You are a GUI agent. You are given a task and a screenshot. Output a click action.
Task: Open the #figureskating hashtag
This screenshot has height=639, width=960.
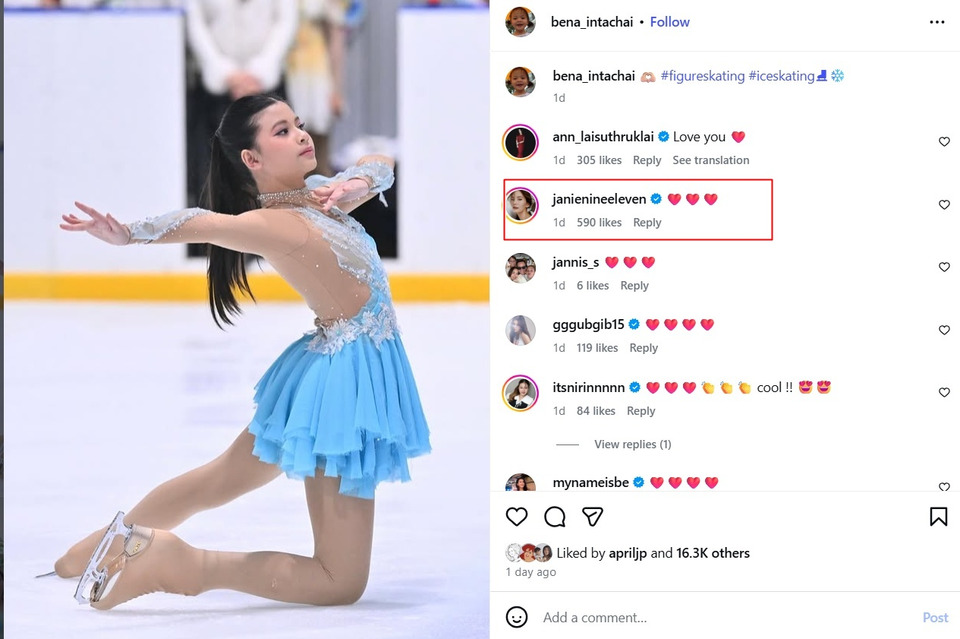pyautogui.click(x=703, y=76)
